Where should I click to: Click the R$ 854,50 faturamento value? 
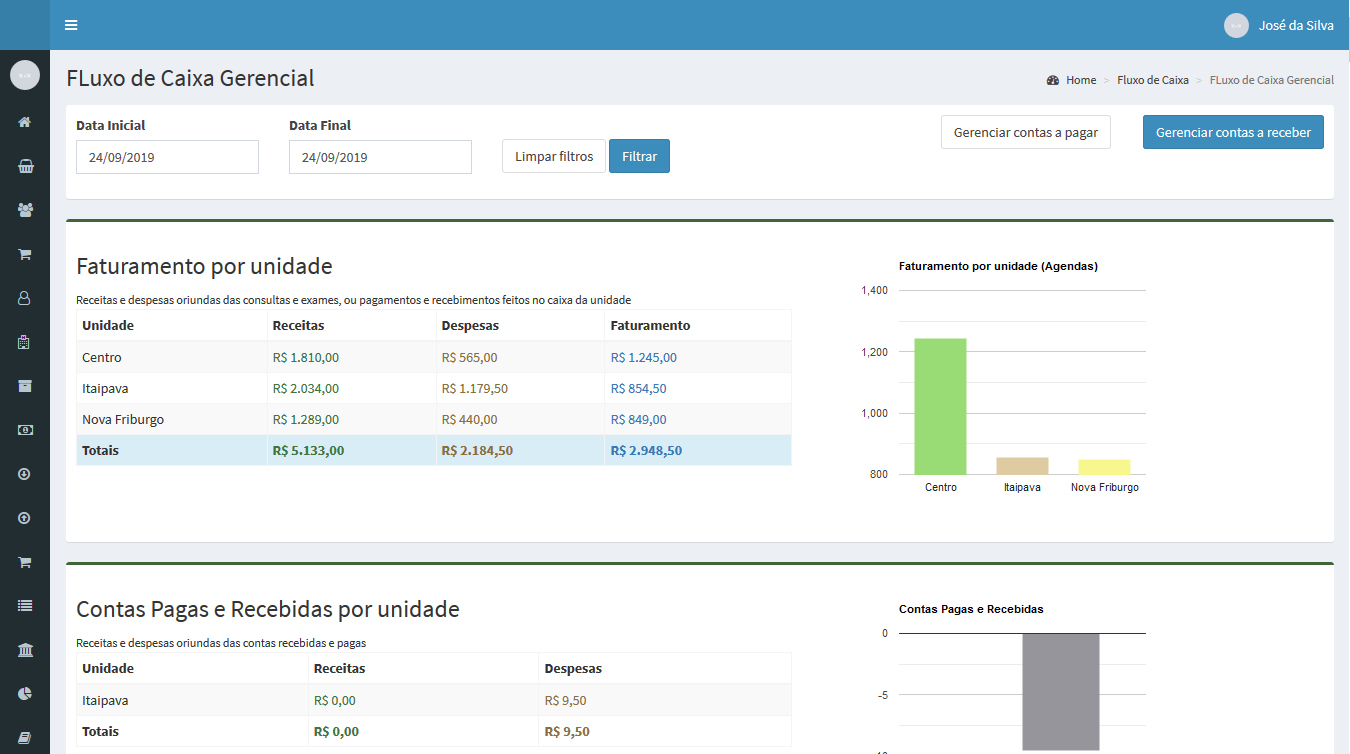click(x=638, y=388)
